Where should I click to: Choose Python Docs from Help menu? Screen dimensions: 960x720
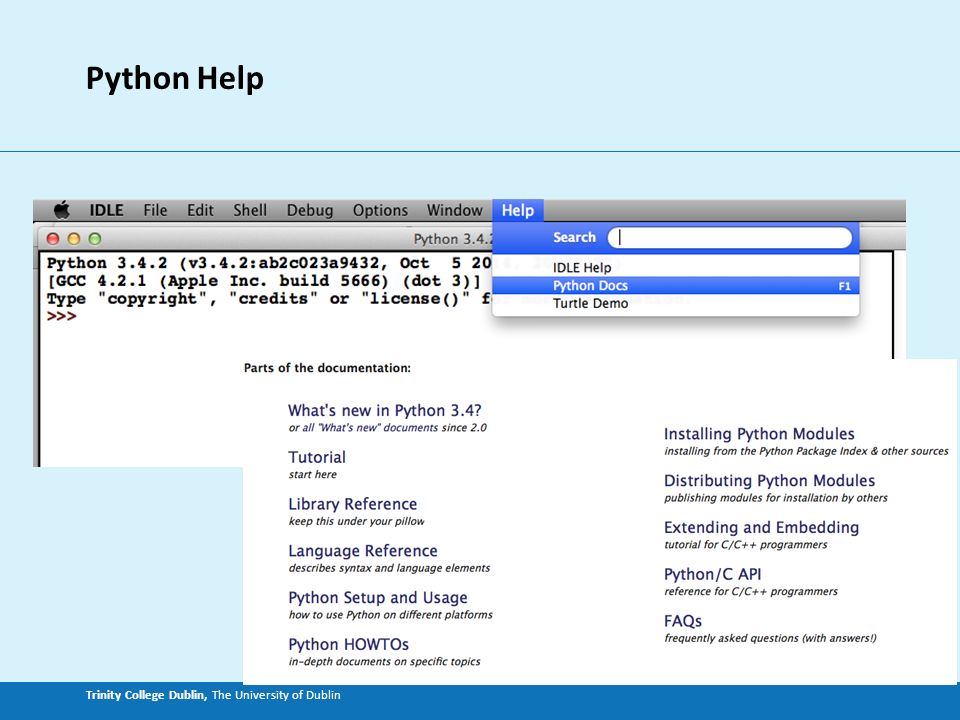click(675, 285)
